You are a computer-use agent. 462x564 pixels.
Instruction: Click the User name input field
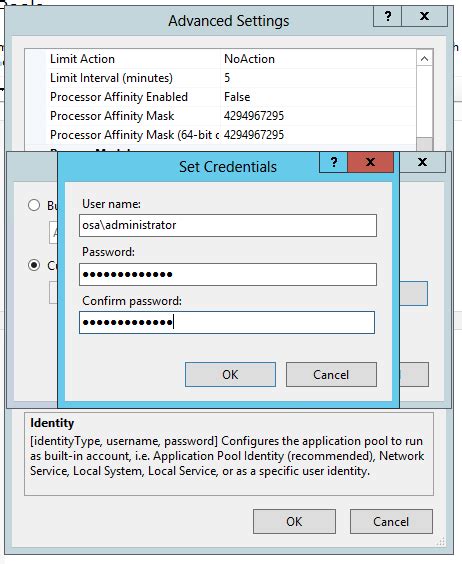point(228,226)
